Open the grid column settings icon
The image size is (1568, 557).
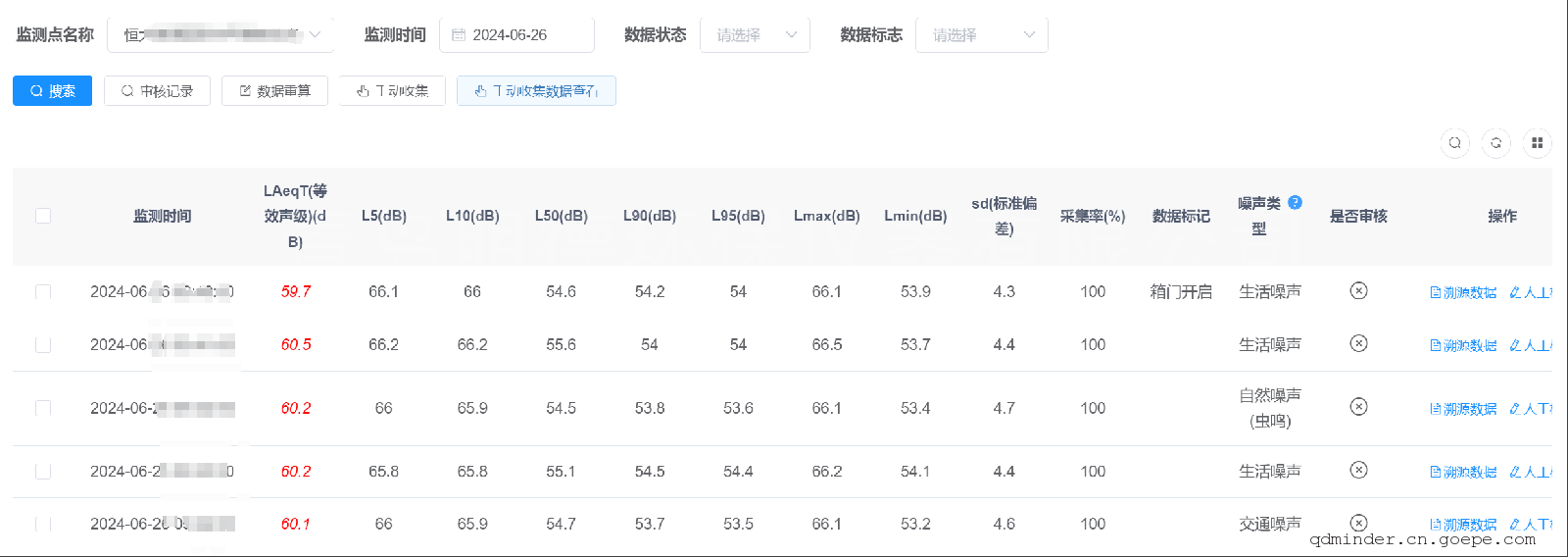pos(1537,143)
